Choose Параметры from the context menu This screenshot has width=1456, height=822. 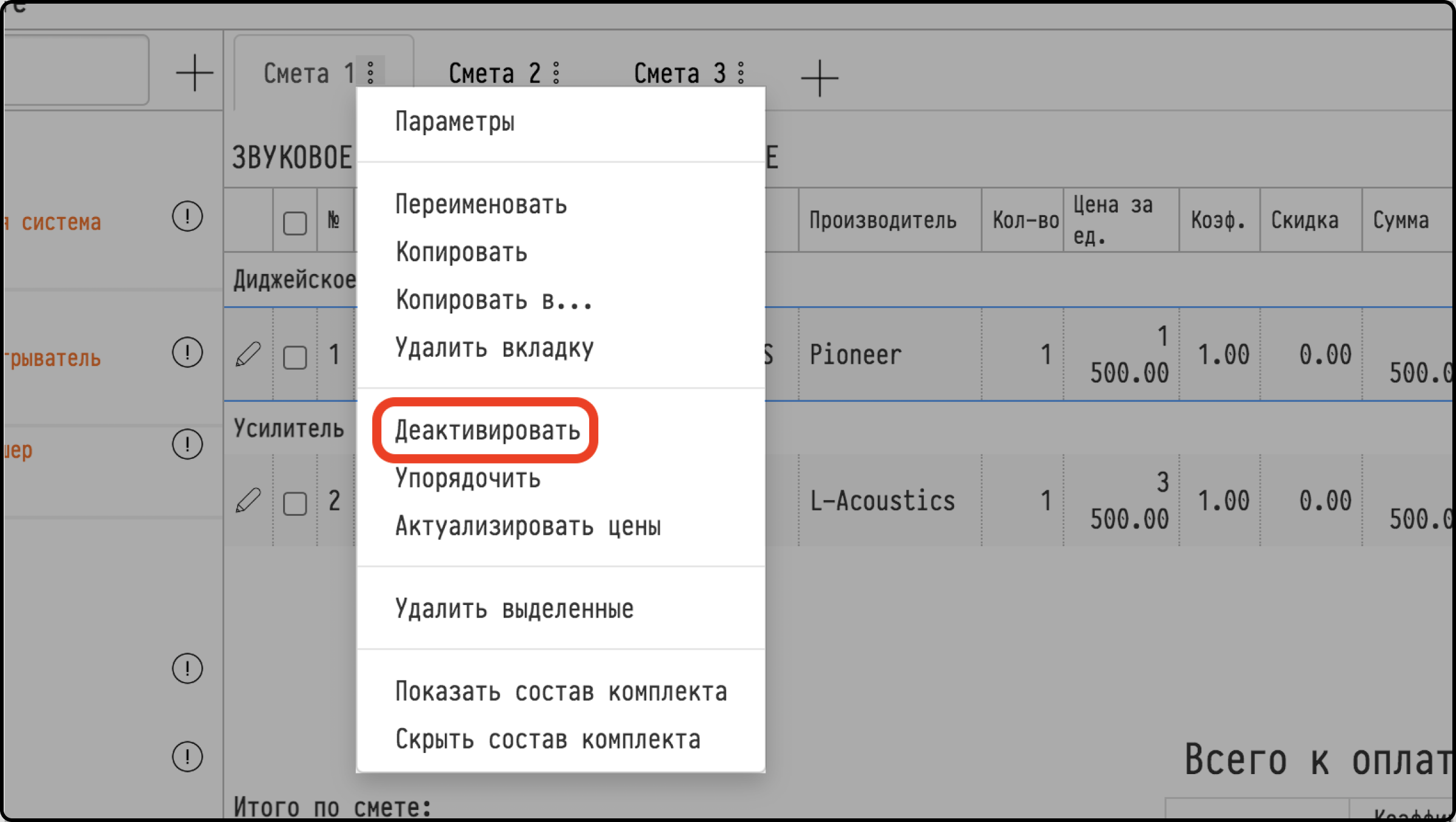pos(455,121)
